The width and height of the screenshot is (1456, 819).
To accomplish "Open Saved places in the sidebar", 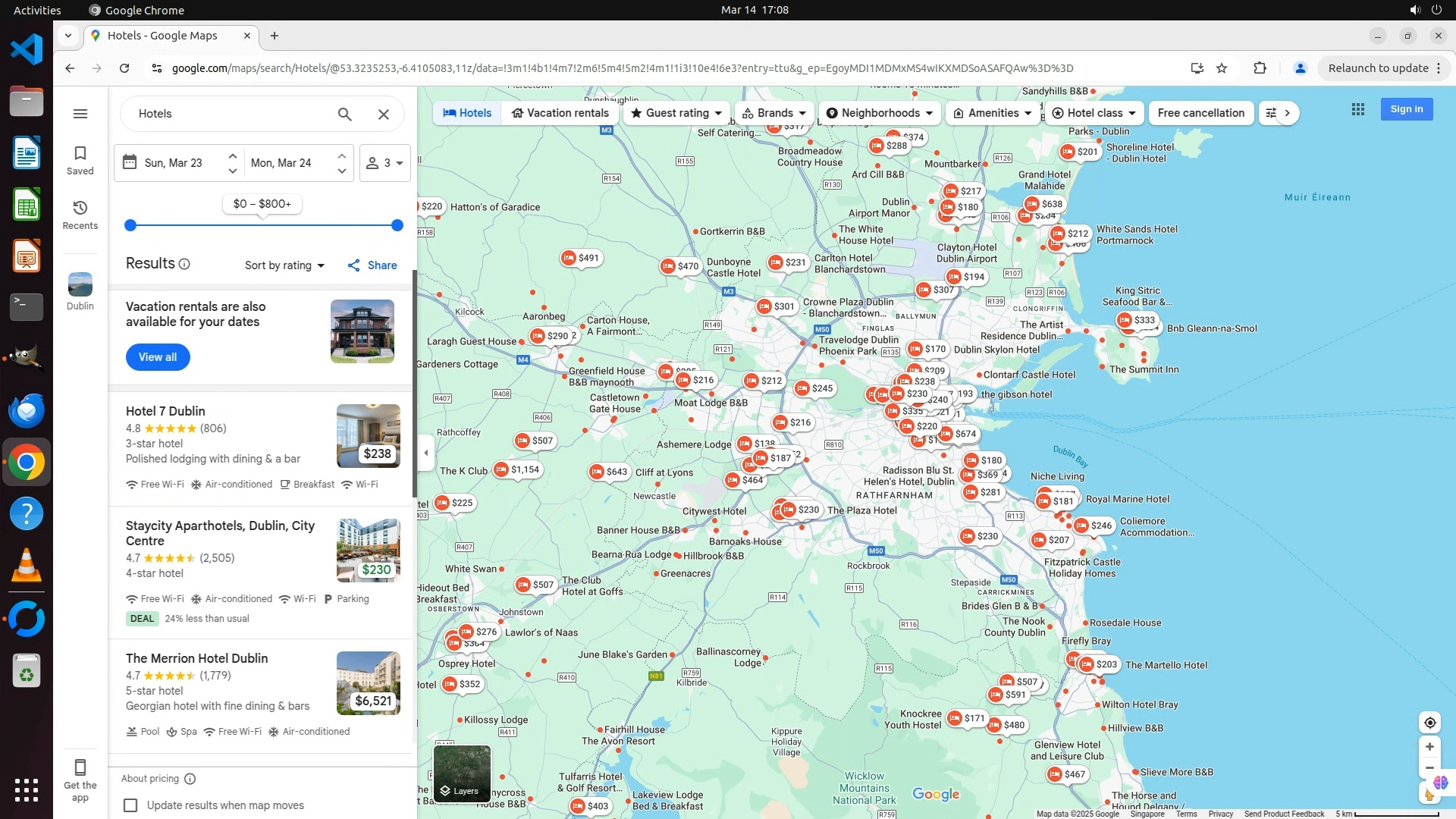I will 80,160.
